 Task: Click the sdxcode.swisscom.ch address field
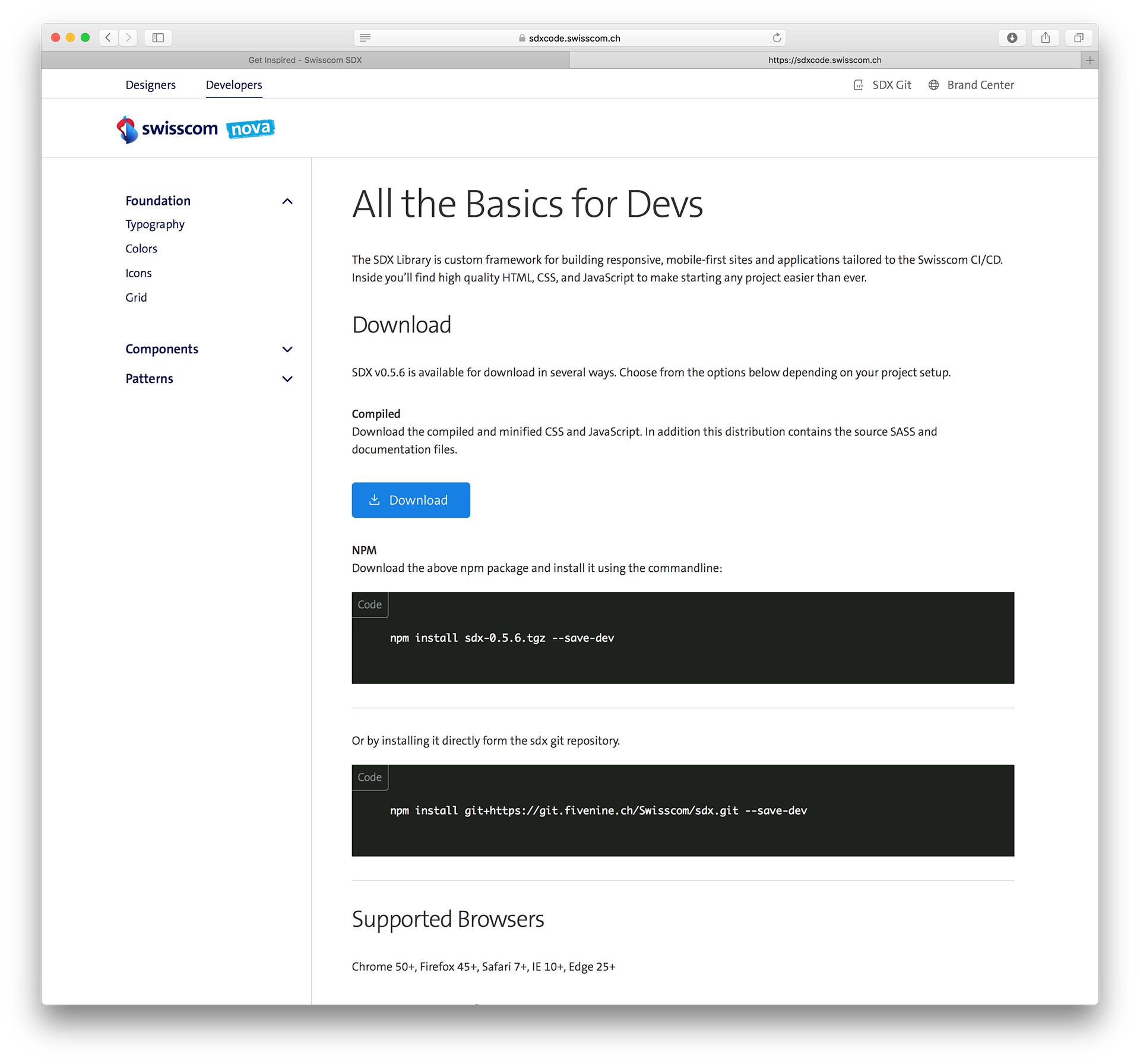[x=570, y=38]
